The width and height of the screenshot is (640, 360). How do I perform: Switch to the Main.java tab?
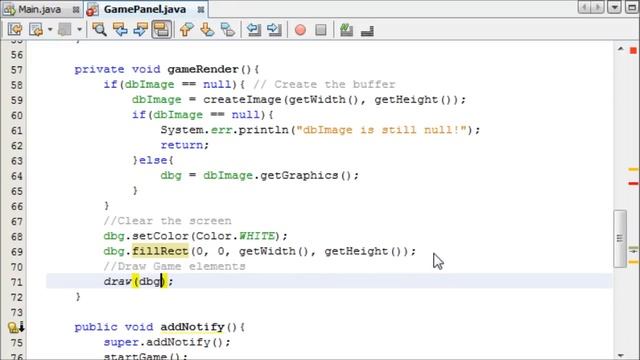(40, 9)
